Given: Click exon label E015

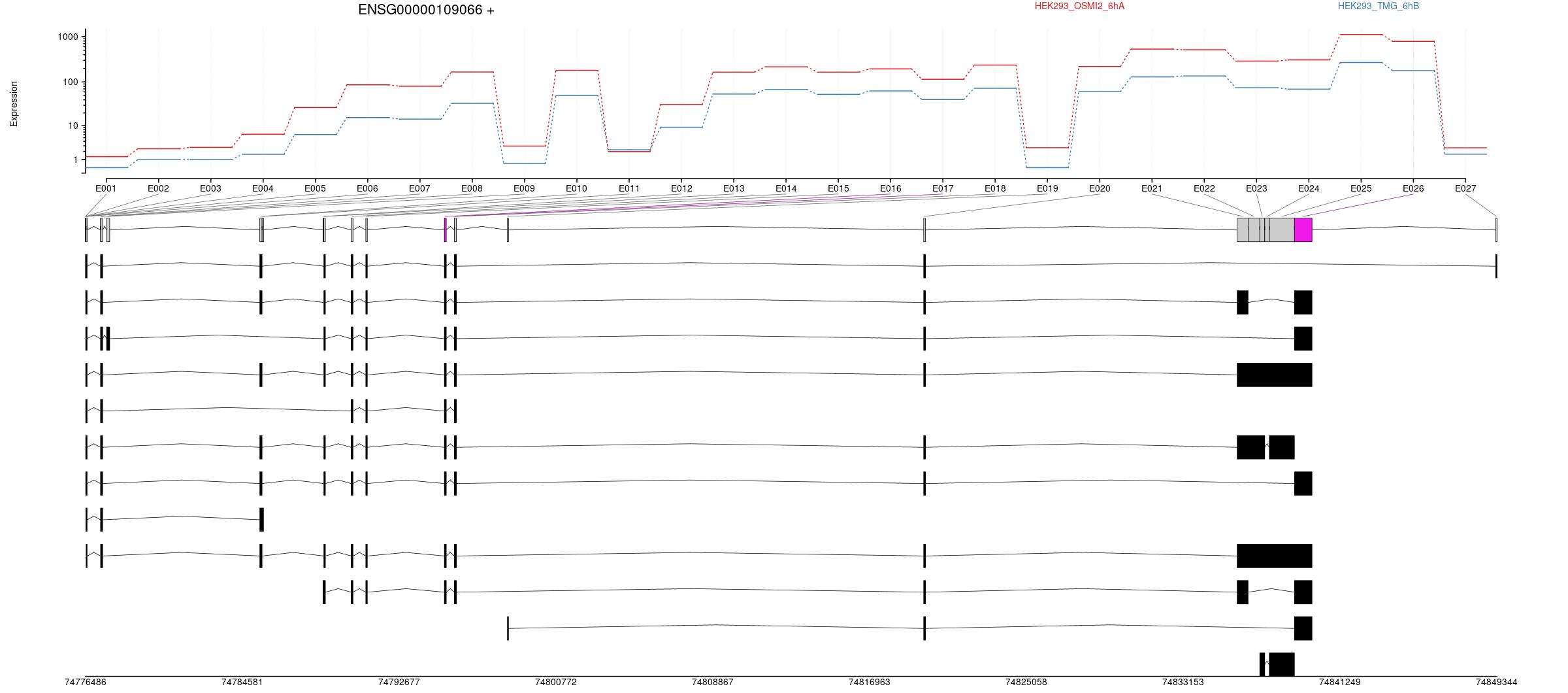Looking at the screenshot, I should click(x=838, y=188).
